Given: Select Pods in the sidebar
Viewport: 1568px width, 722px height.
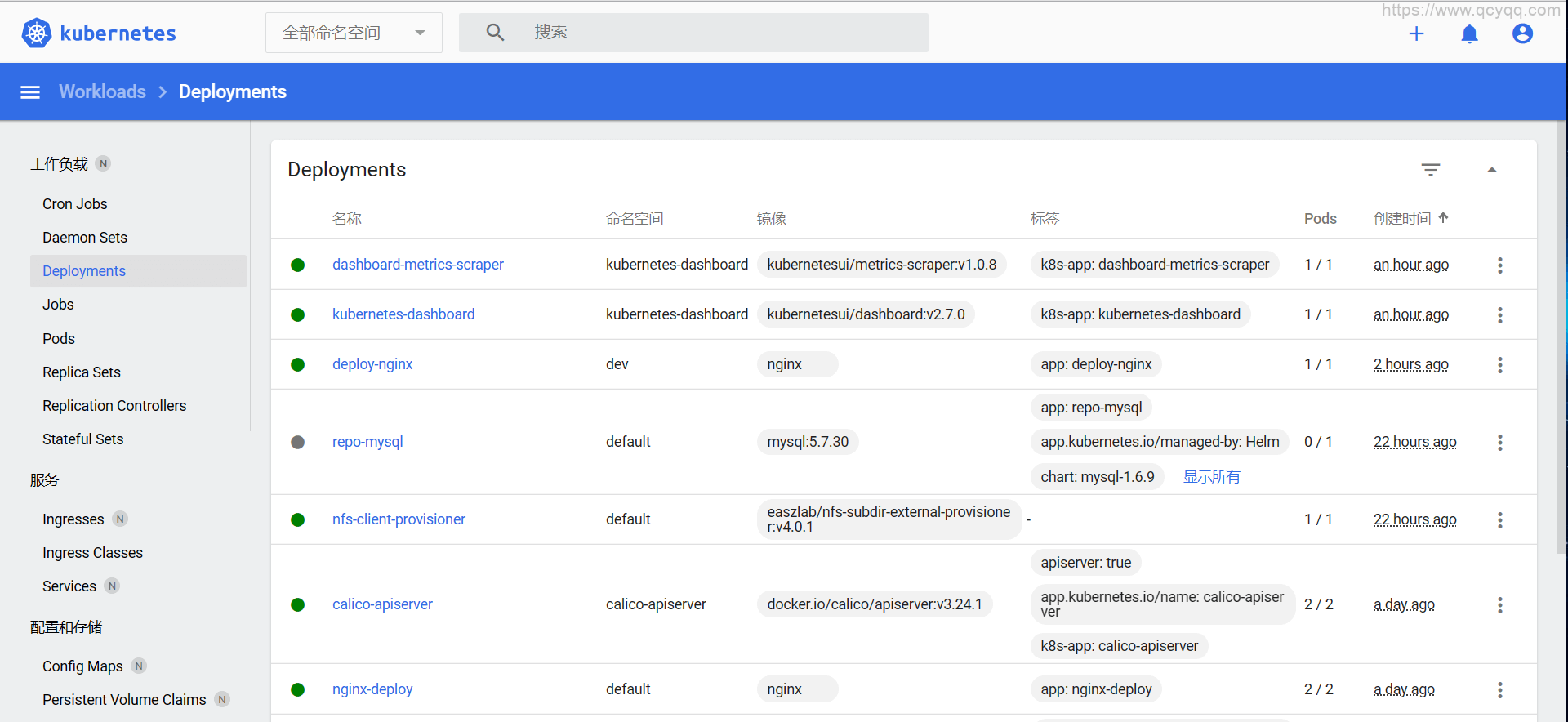Looking at the screenshot, I should coord(59,338).
